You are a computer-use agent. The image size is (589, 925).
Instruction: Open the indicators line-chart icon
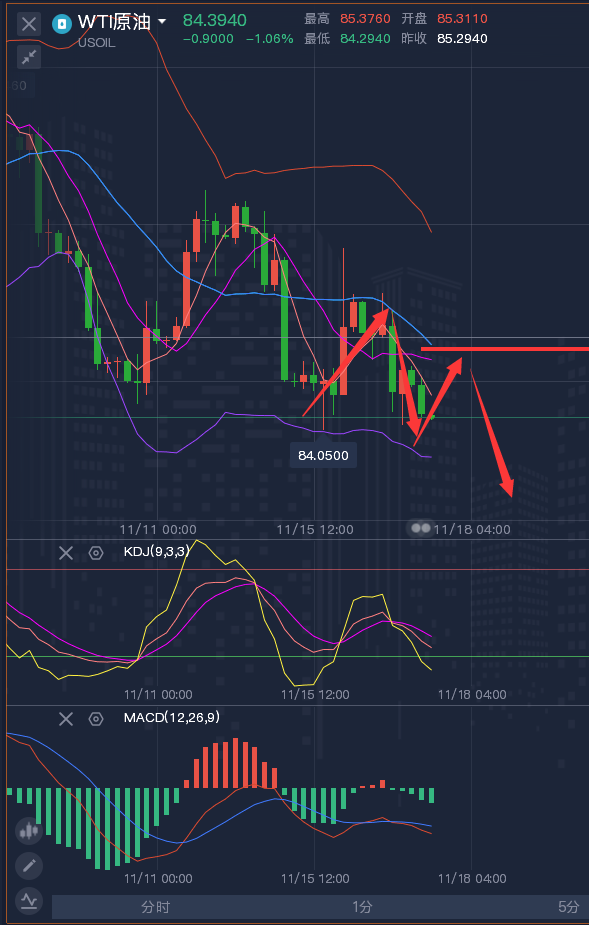point(28,901)
